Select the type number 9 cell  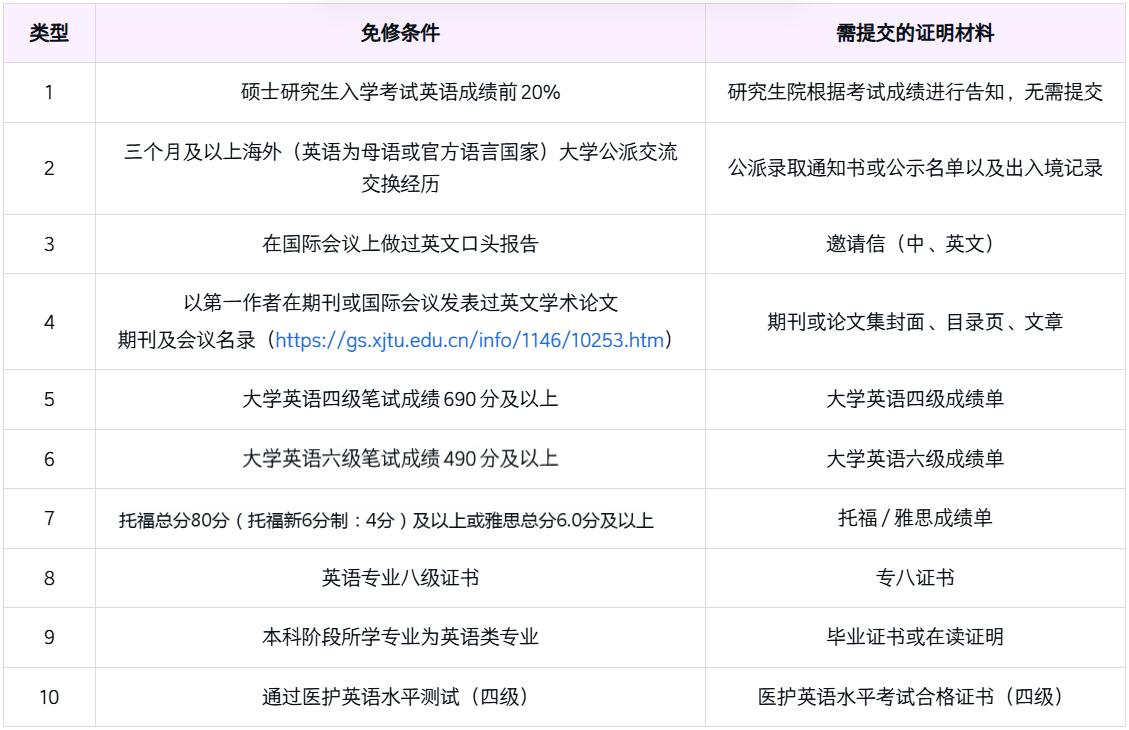click(x=49, y=637)
